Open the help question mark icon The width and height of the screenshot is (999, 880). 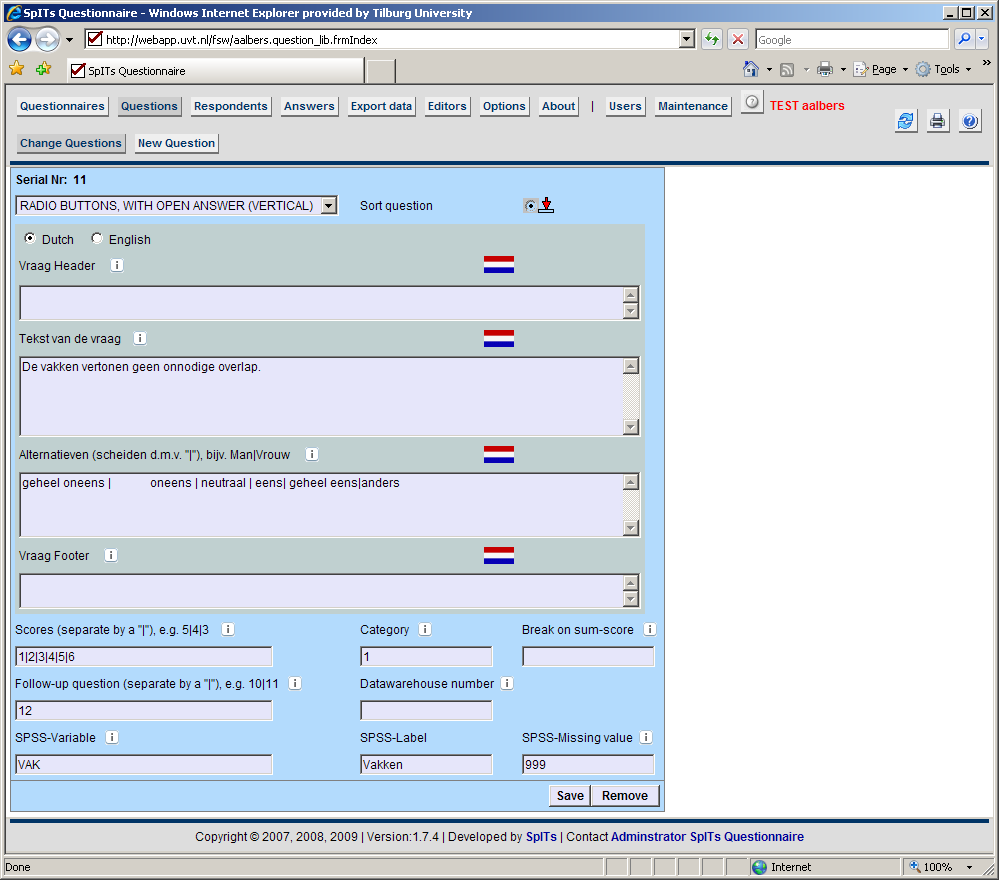[x=969, y=121]
